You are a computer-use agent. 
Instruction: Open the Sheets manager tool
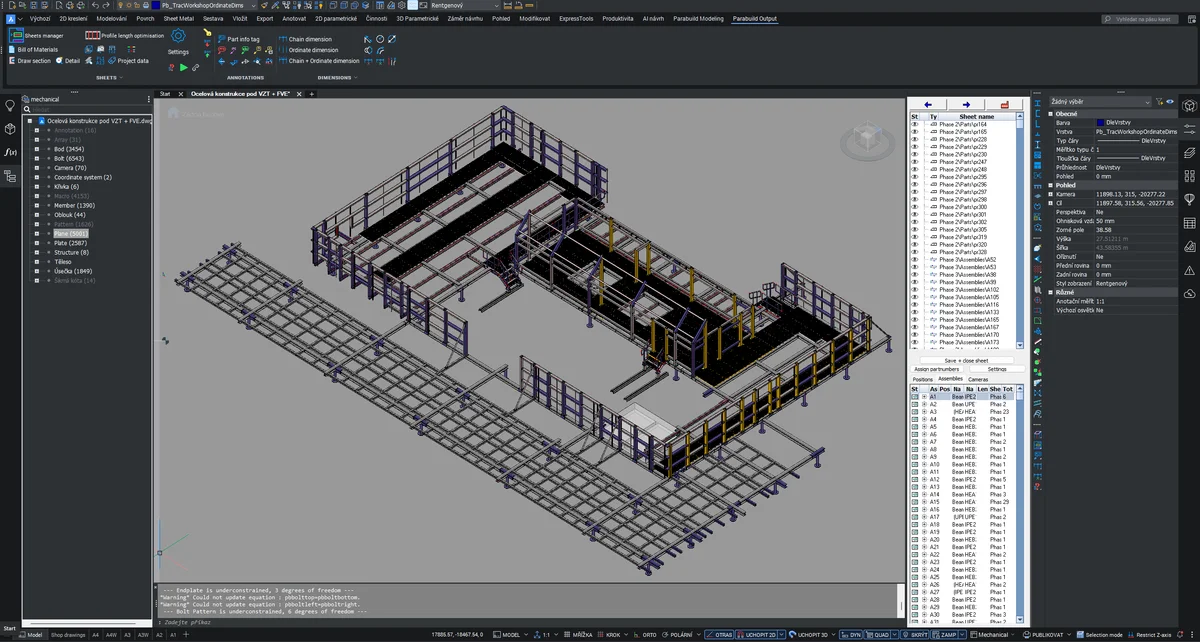[42, 35]
